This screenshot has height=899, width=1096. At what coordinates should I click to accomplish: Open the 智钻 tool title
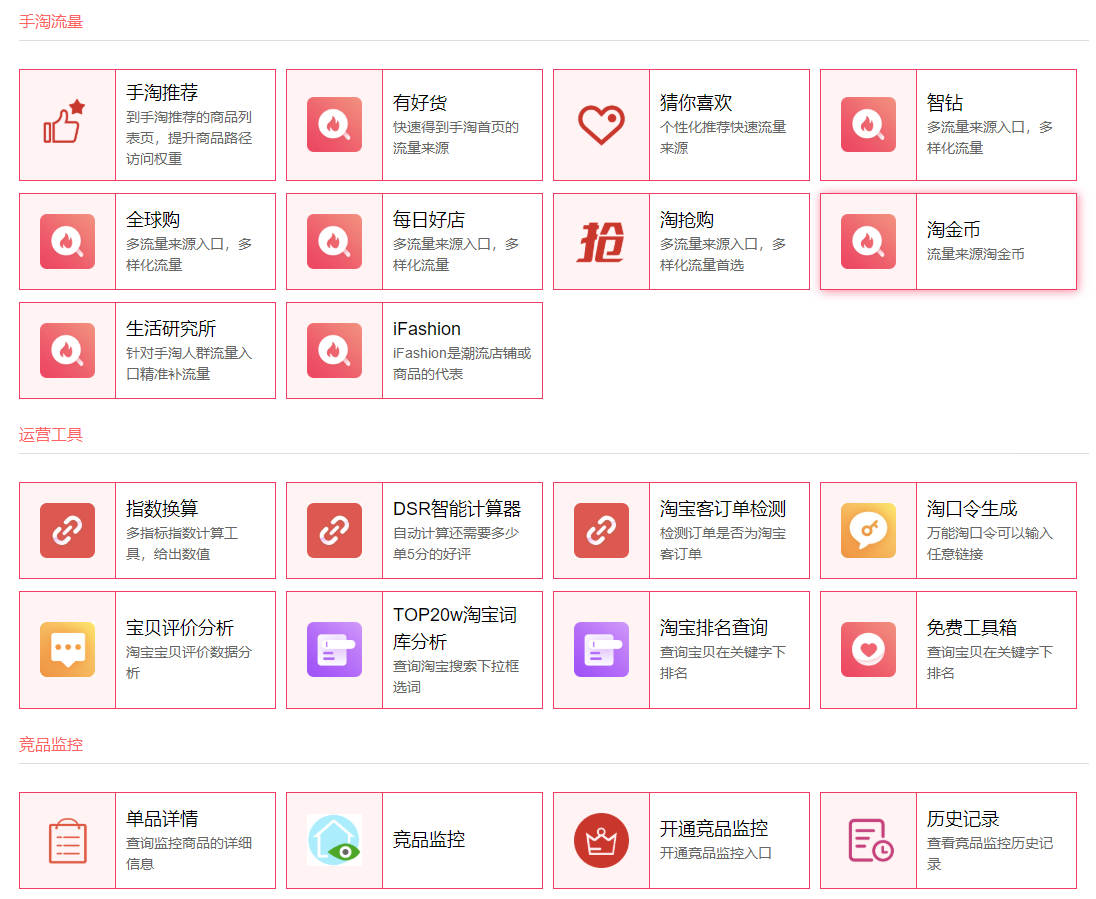(x=945, y=103)
